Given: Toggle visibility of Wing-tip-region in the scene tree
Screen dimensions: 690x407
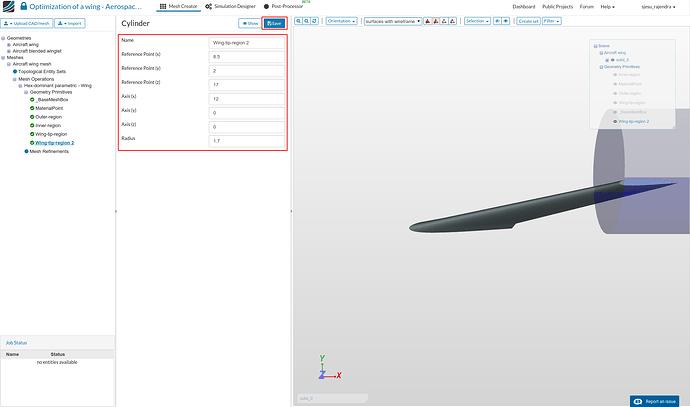Looking at the screenshot, I should tap(615, 103).
